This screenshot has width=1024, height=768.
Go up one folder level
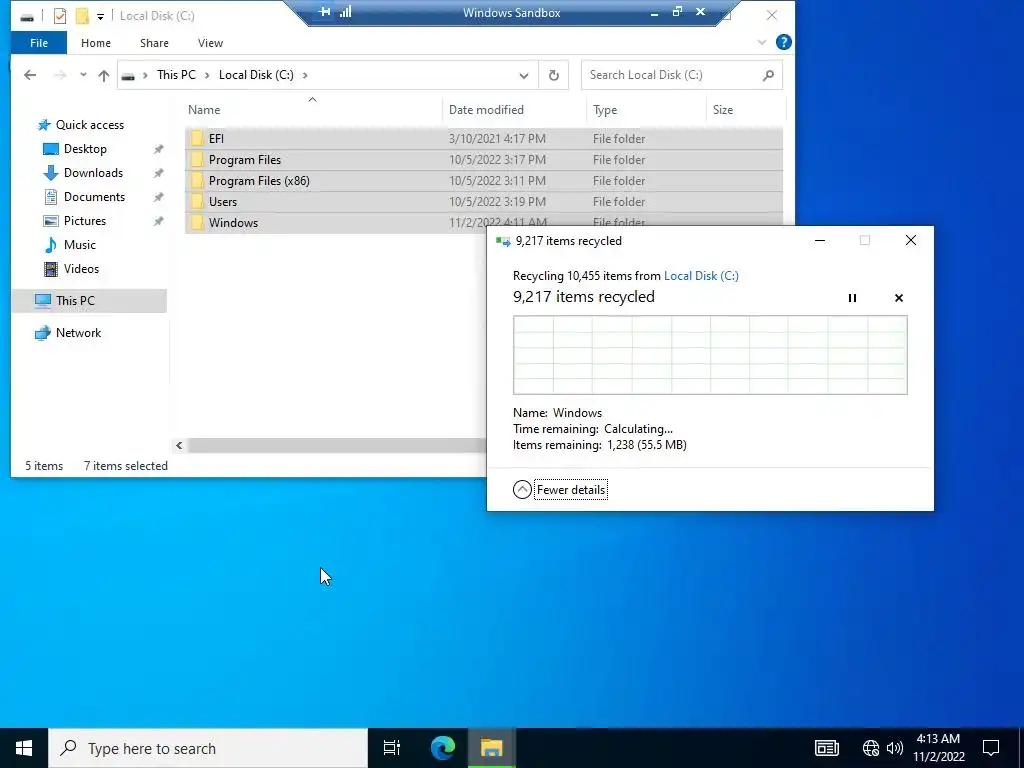(103, 75)
